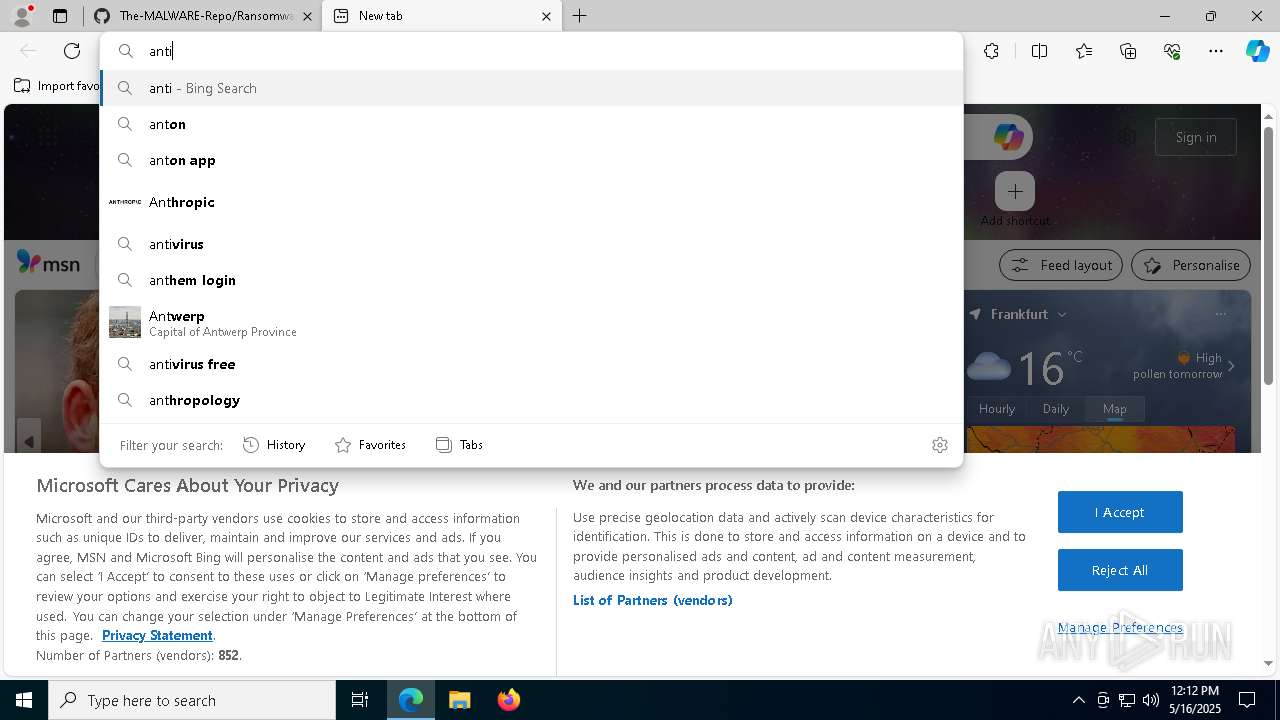Close the The-MALWARE-Repo GitHub tab

click(307, 16)
